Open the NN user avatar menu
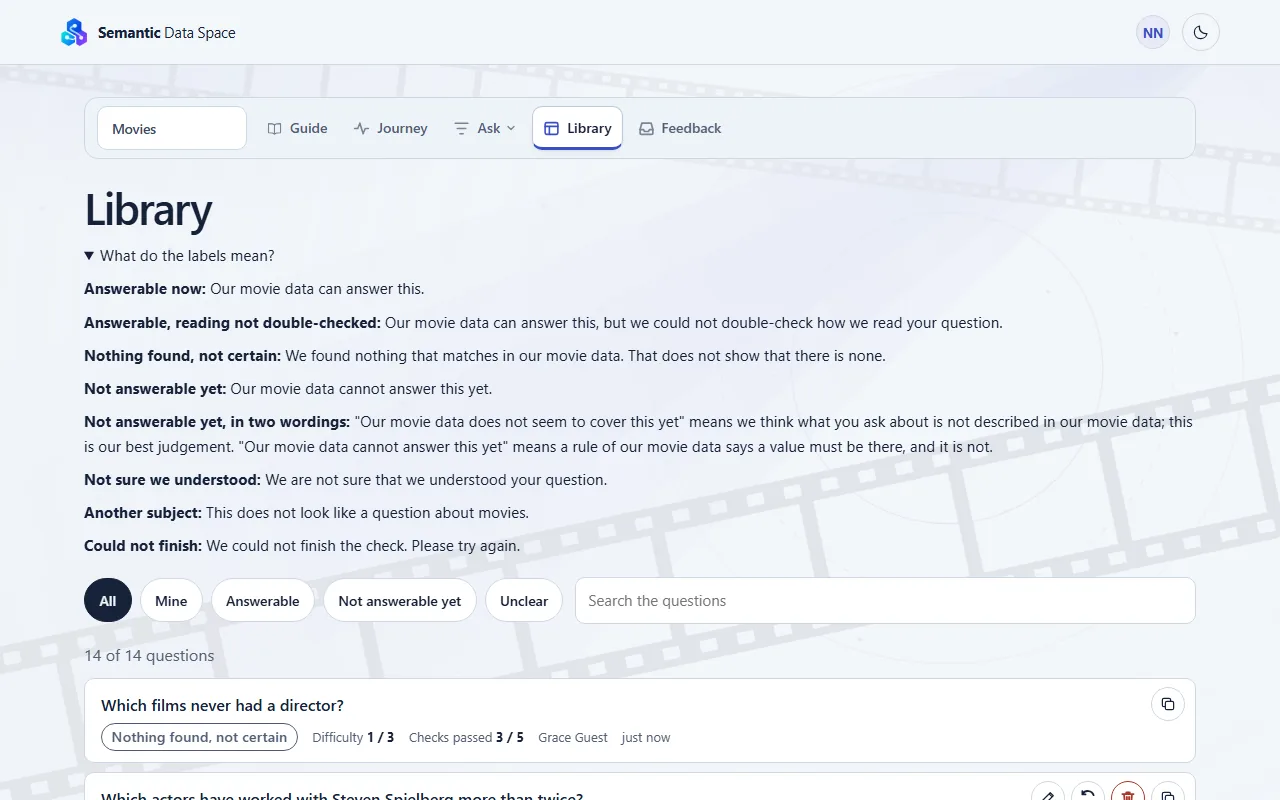The width and height of the screenshot is (1280, 800). (x=1153, y=33)
